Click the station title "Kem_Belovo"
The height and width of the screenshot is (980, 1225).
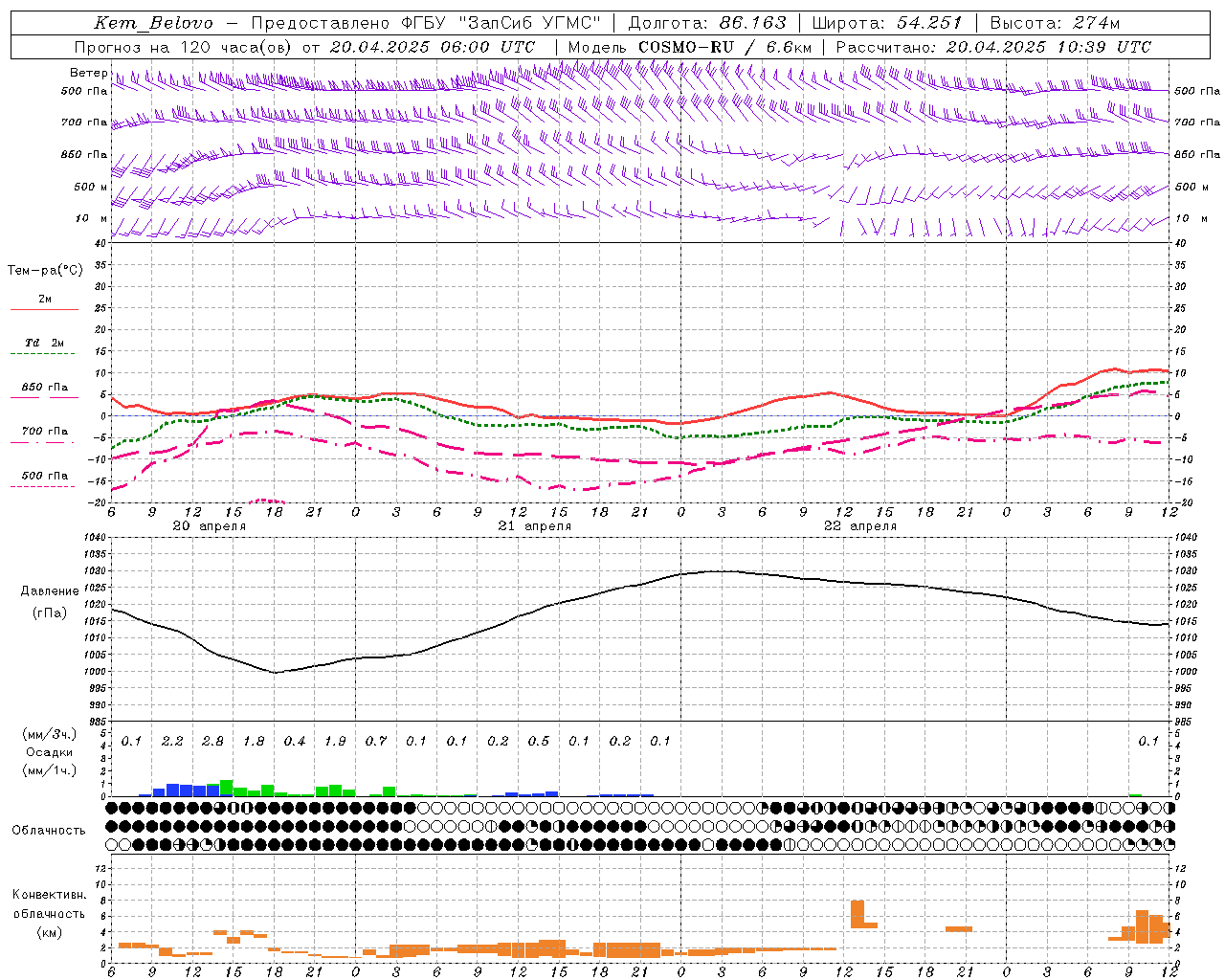pyautogui.click(x=153, y=24)
